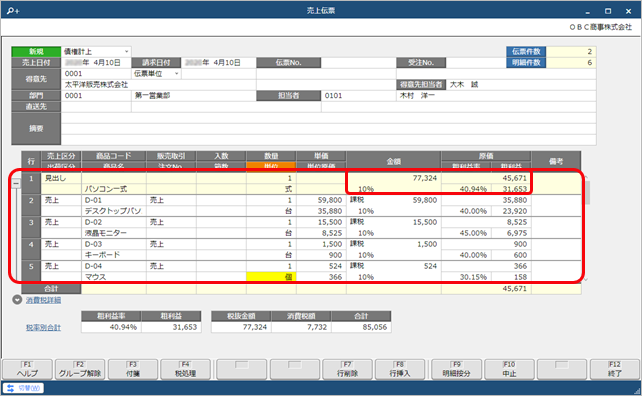Image resolution: width=642 pixels, height=396 pixels.
Task: Click consumption tax value 7,732
Action: tap(317, 327)
